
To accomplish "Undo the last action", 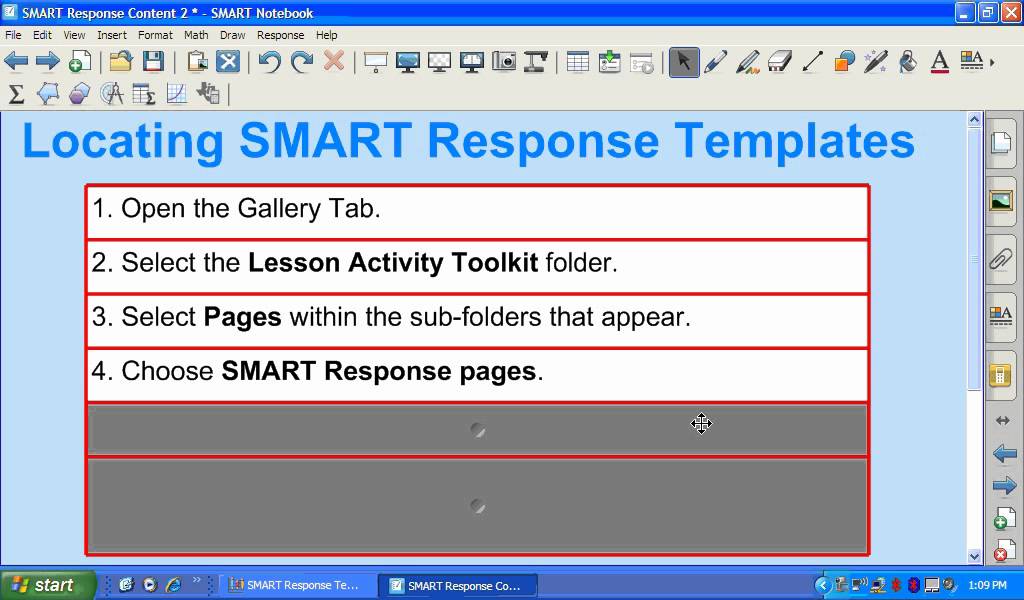I will (x=269, y=62).
